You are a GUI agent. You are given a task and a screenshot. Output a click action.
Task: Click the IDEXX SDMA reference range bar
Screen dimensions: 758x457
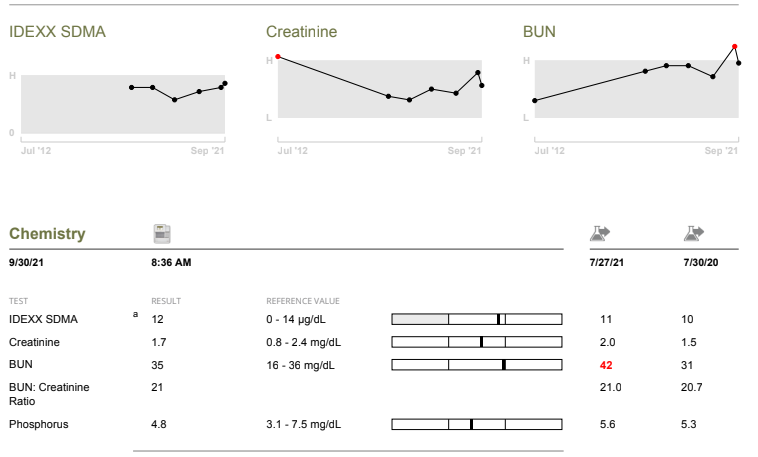coord(476,319)
